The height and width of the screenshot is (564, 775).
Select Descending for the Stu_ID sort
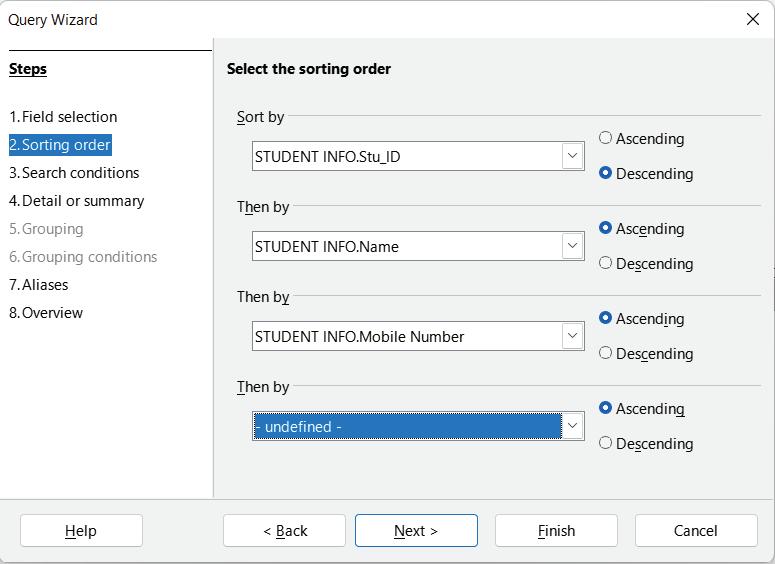pos(606,173)
